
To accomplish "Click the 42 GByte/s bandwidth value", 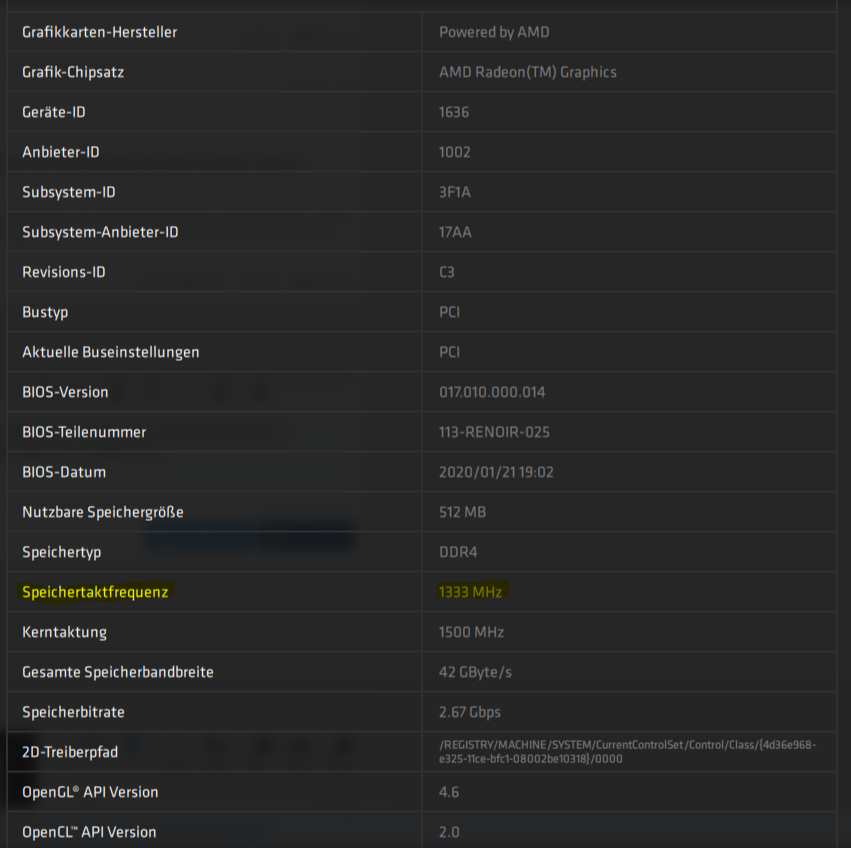I will click(x=475, y=672).
